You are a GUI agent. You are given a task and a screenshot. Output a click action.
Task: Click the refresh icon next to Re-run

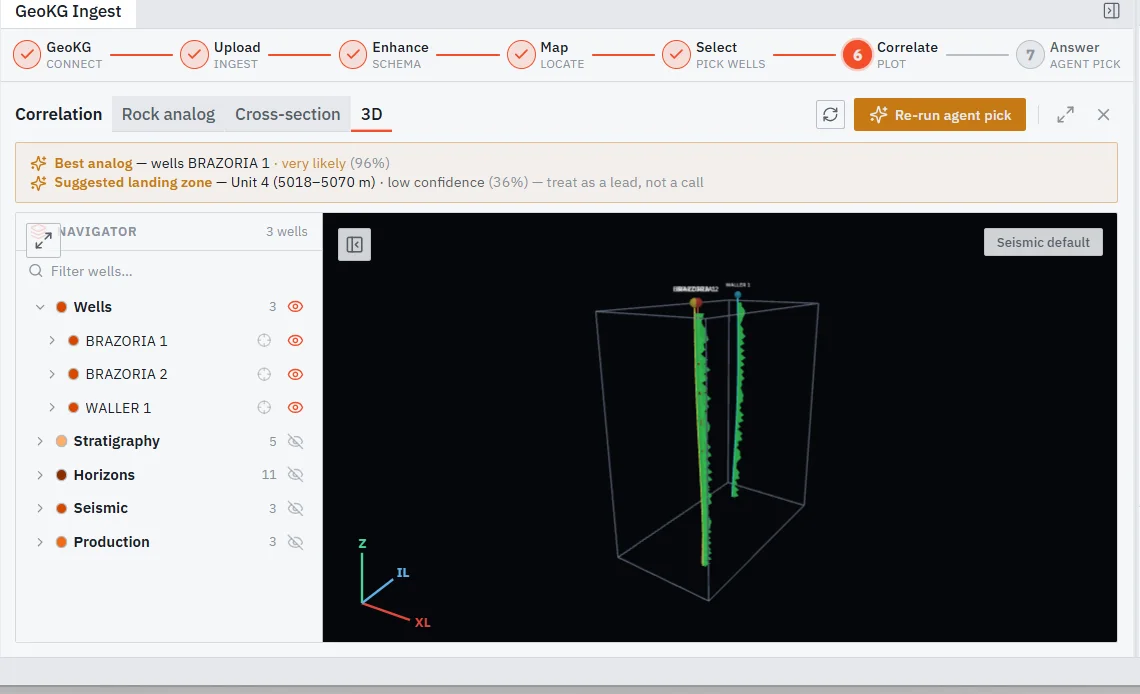tap(830, 115)
